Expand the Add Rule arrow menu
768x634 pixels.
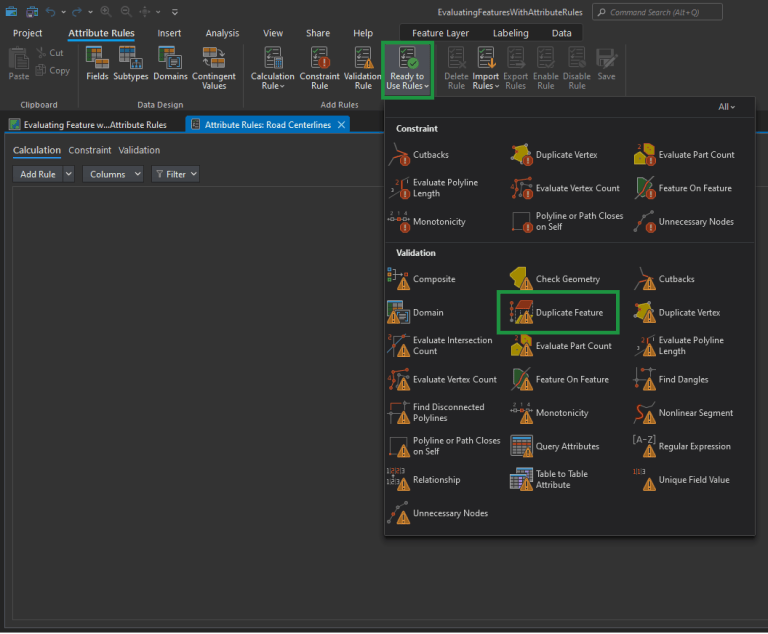coord(69,174)
